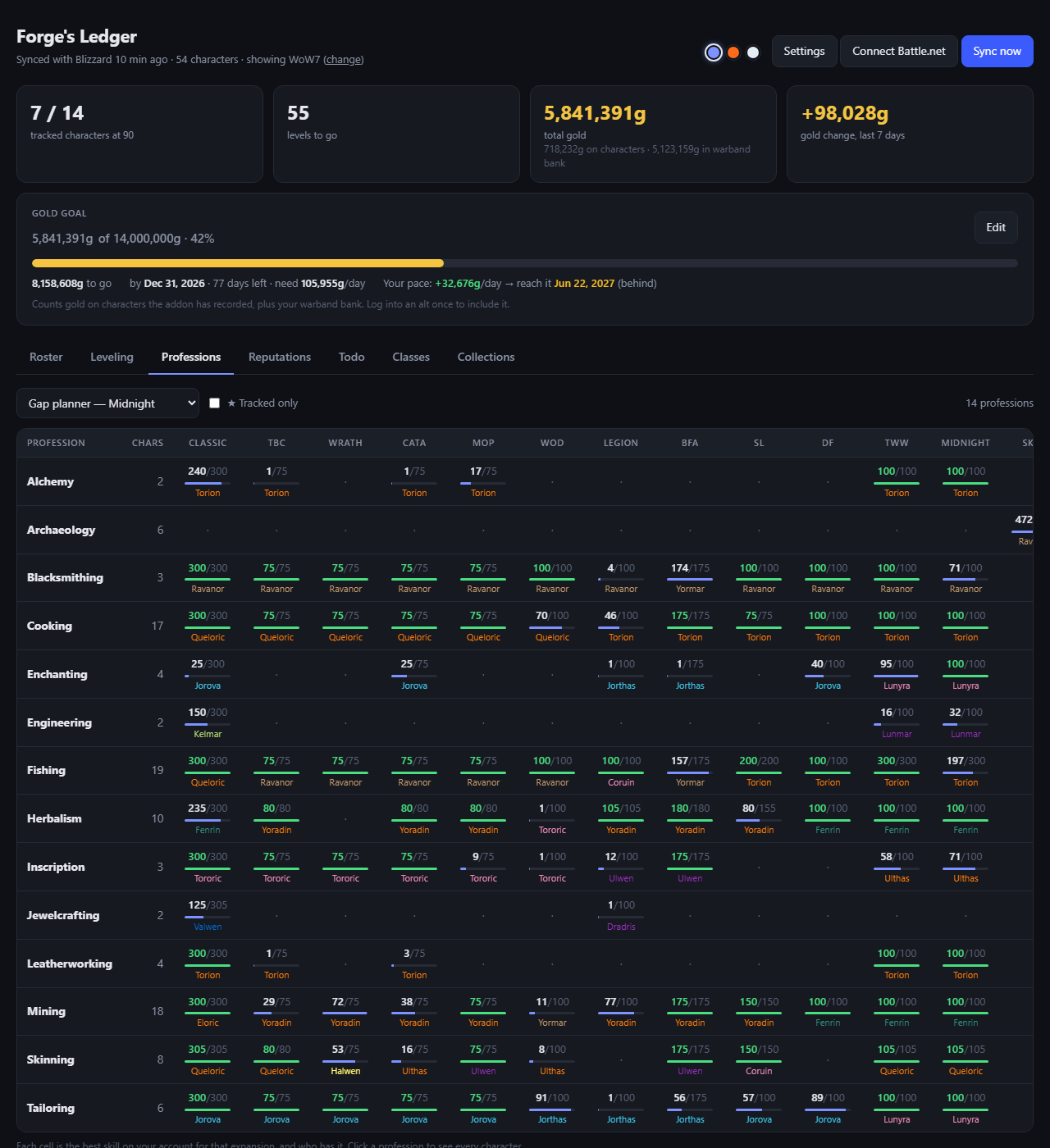Click Connect Battle.net button

coord(898,51)
